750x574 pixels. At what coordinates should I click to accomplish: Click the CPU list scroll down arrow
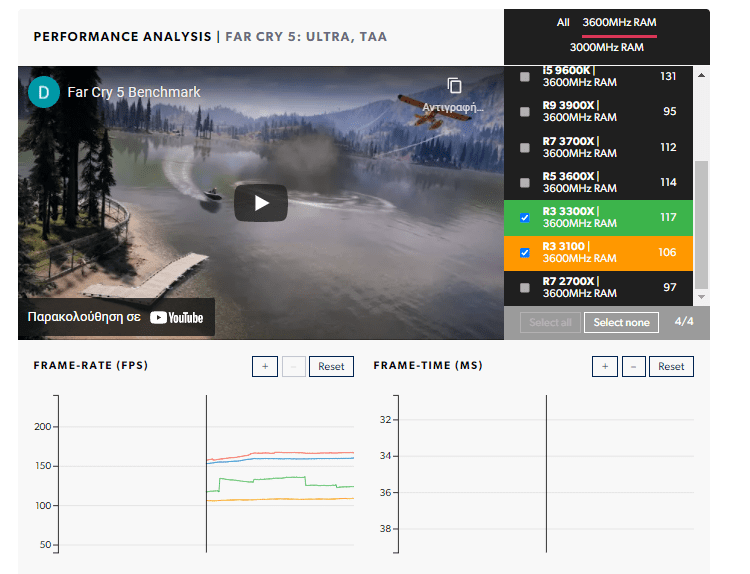coord(701,297)
